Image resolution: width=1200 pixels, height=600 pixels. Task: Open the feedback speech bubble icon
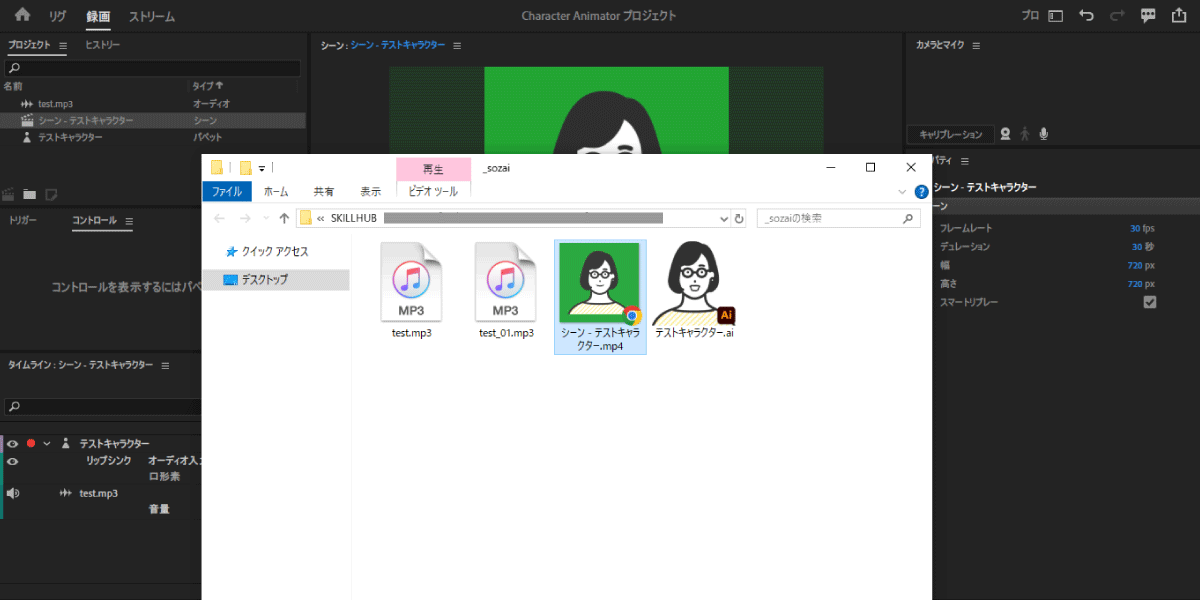point(1148,16)
